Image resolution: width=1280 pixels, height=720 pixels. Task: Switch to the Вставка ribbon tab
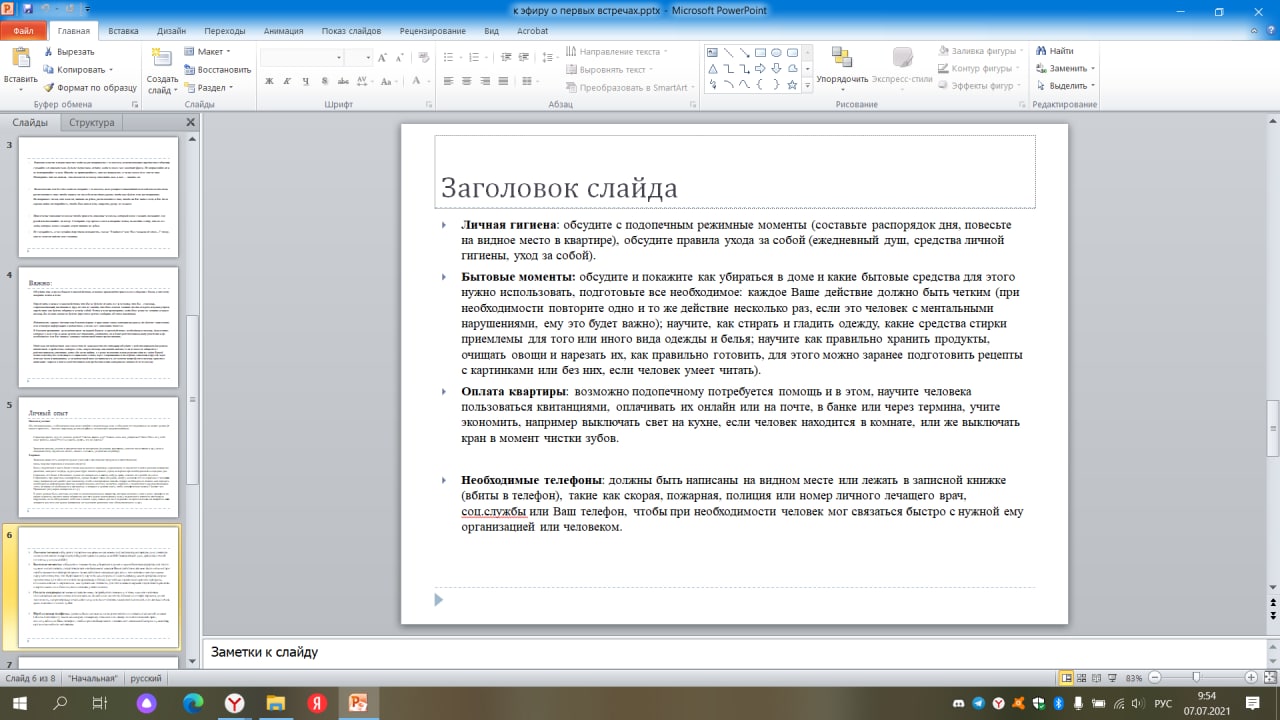click(x=123, y=30)
